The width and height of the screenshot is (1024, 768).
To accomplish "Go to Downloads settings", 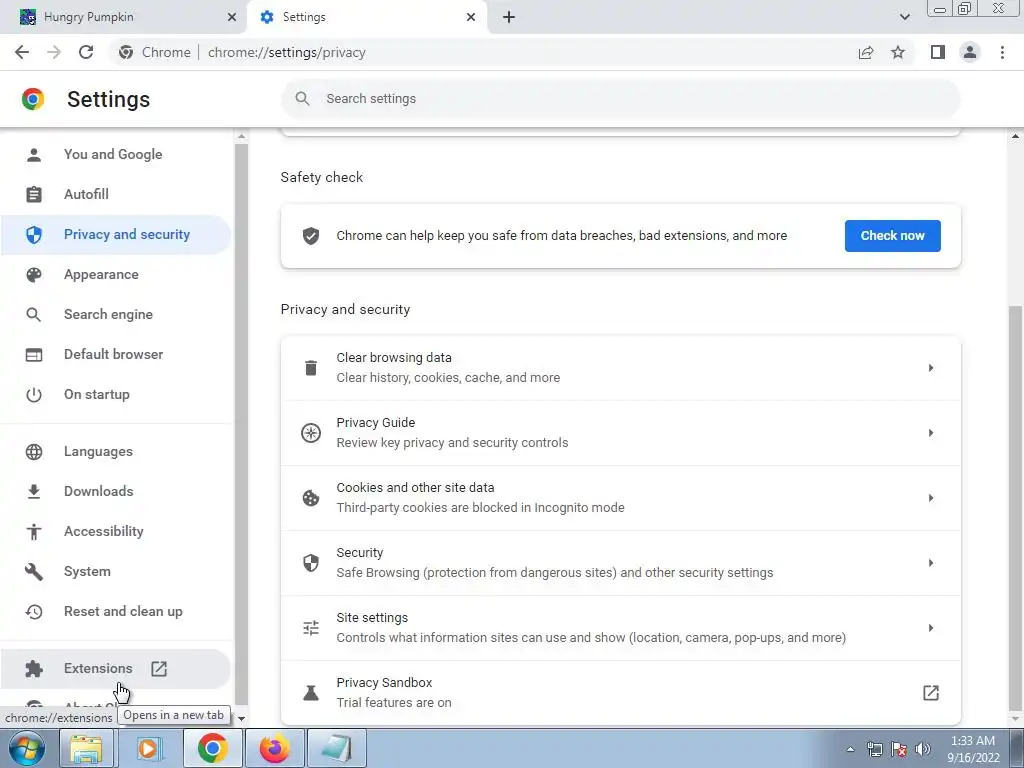I will click(x=115, y=492).
